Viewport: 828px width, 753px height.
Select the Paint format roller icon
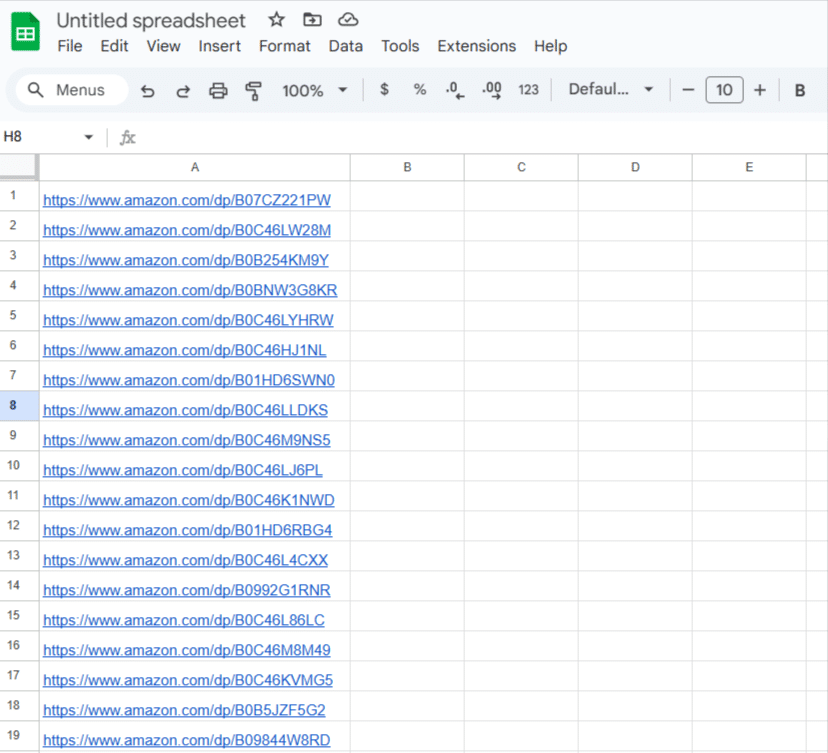pyautogui.click(x=253, y=90)
